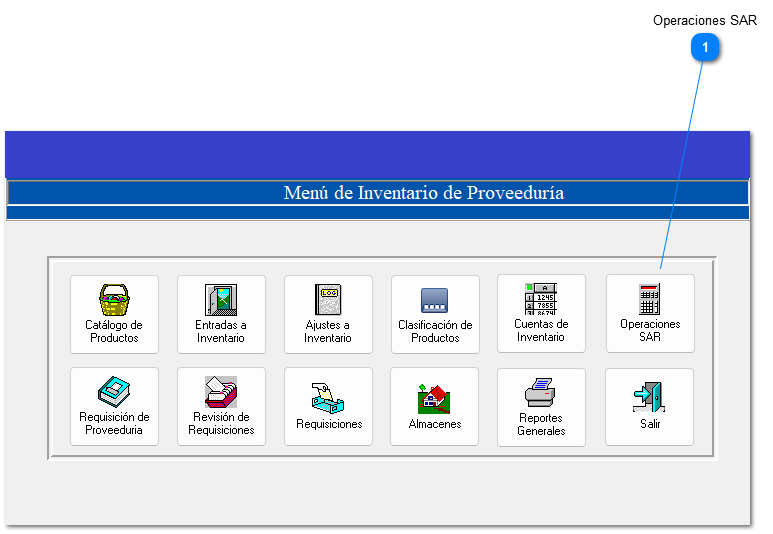
Task: Open Catálogo de Productos basket icon
Action: coord(114,300)
